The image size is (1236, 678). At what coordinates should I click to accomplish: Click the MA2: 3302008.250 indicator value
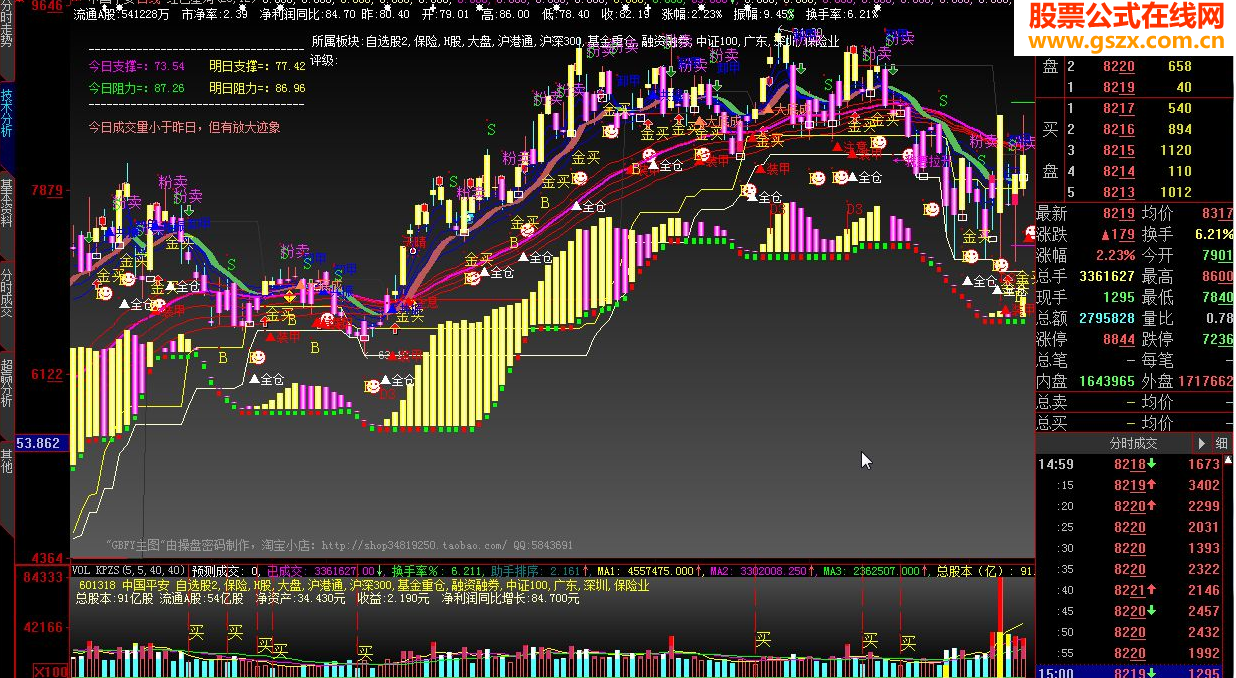[x=765, y=571]
